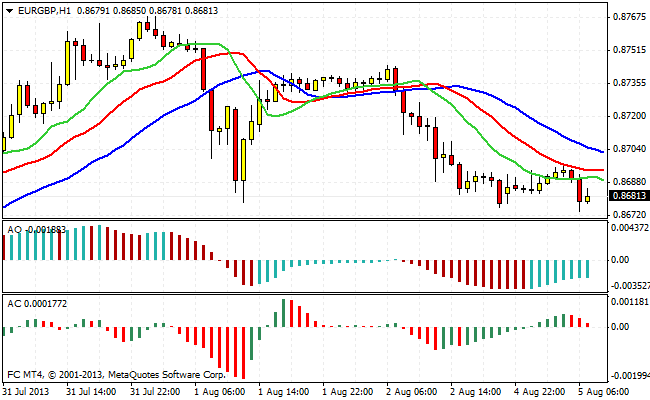Click the tallest red AC histogram bar

tap(243, 353)
